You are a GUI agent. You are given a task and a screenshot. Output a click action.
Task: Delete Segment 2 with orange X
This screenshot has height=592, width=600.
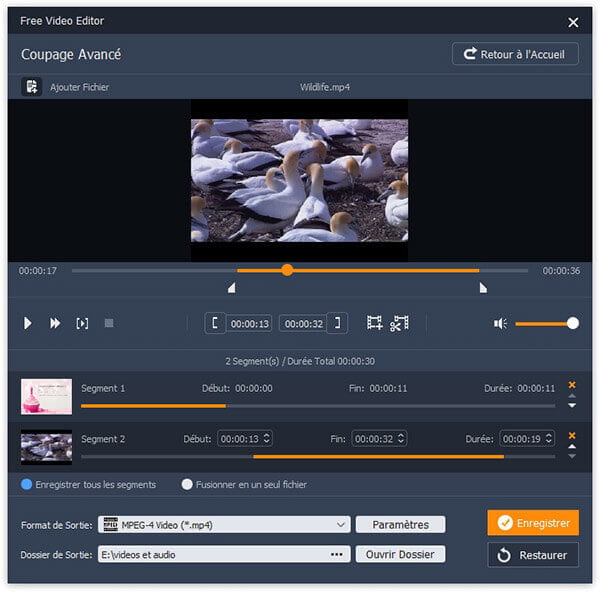(x=572, y=435)
